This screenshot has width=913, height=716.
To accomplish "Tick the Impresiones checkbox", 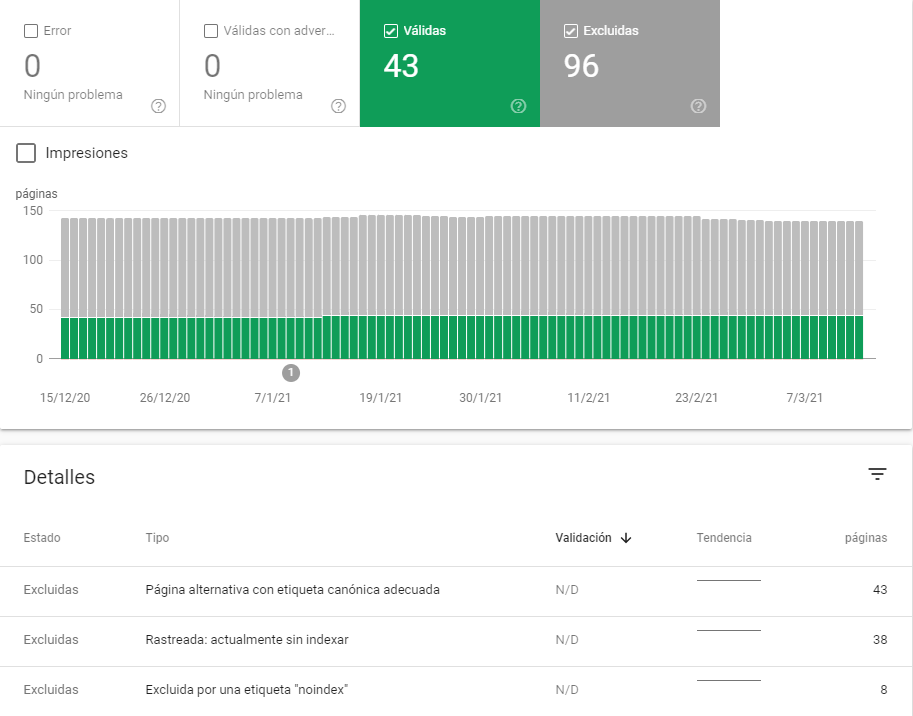I will click(x=26, y=153).
